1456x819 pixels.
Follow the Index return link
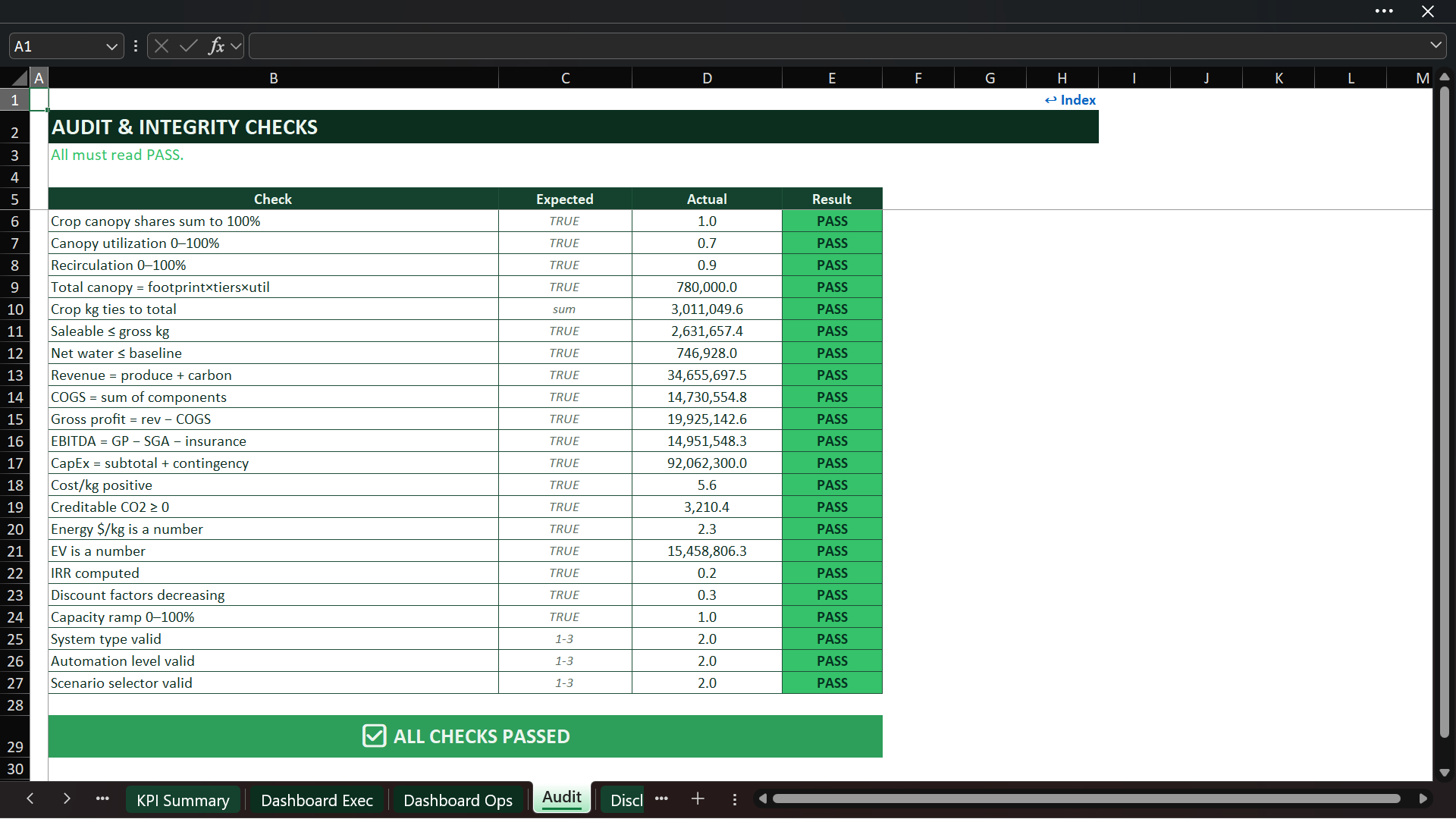tap(1070, 100)
